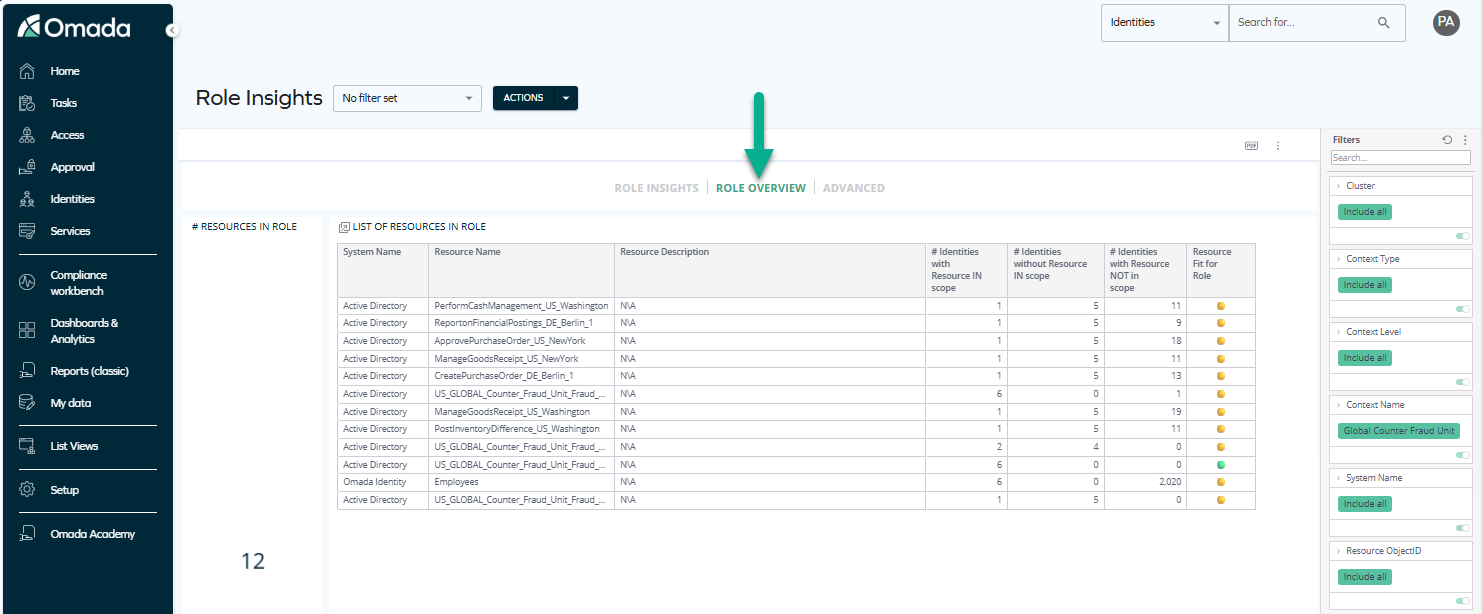Click the Home house icon

click(x=28, y=71)
